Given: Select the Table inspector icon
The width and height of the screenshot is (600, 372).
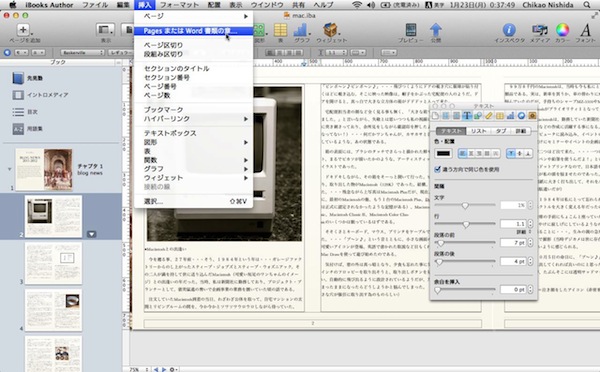Looking at the screenshot, I should pyautogui.click(x=500, y=116).
